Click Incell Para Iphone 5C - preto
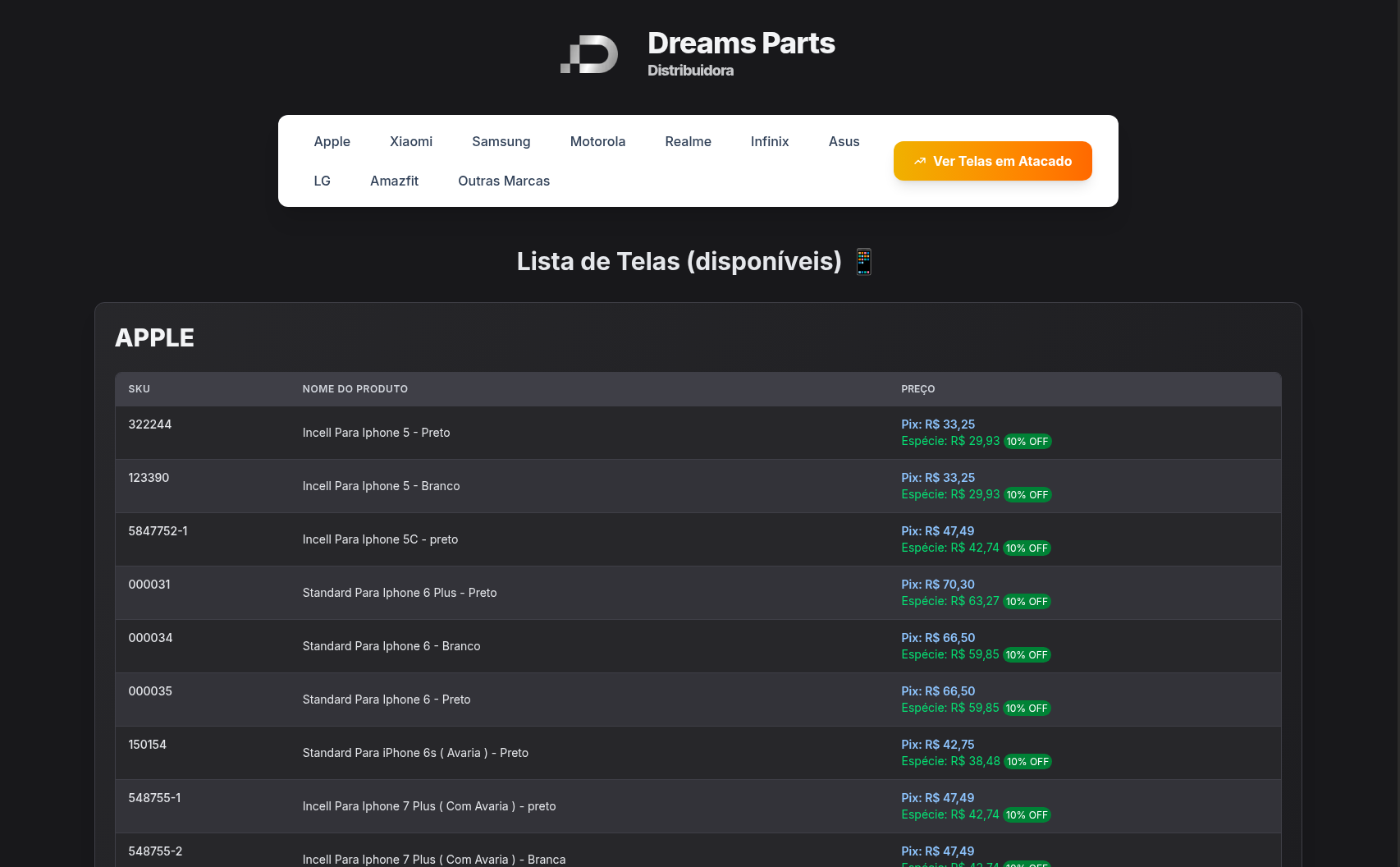This screenshot has height=867, width=1400. pos(380,539)
